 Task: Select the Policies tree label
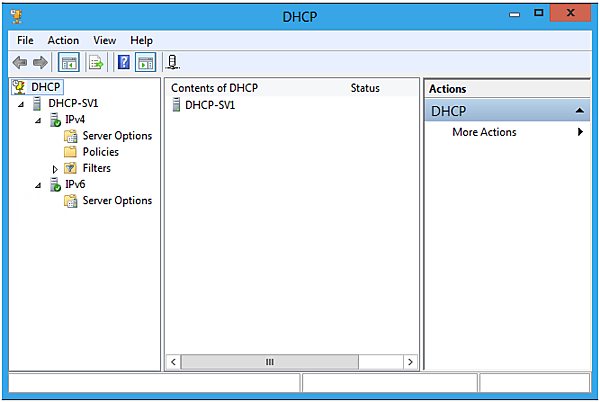(x=101, y=152)
